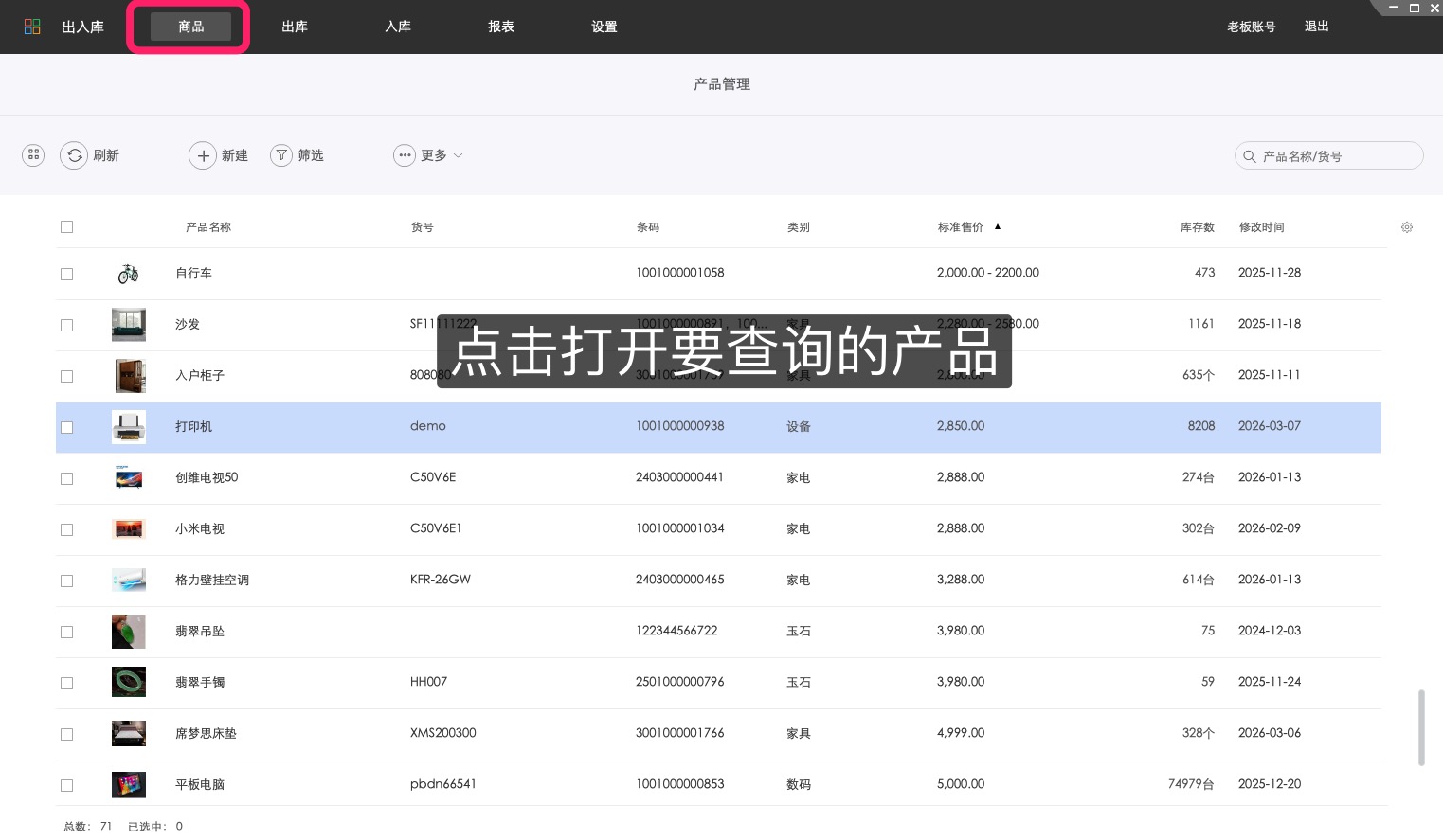
Task: Check the checkbox for the 自行车 row
Action: [66, 274]
